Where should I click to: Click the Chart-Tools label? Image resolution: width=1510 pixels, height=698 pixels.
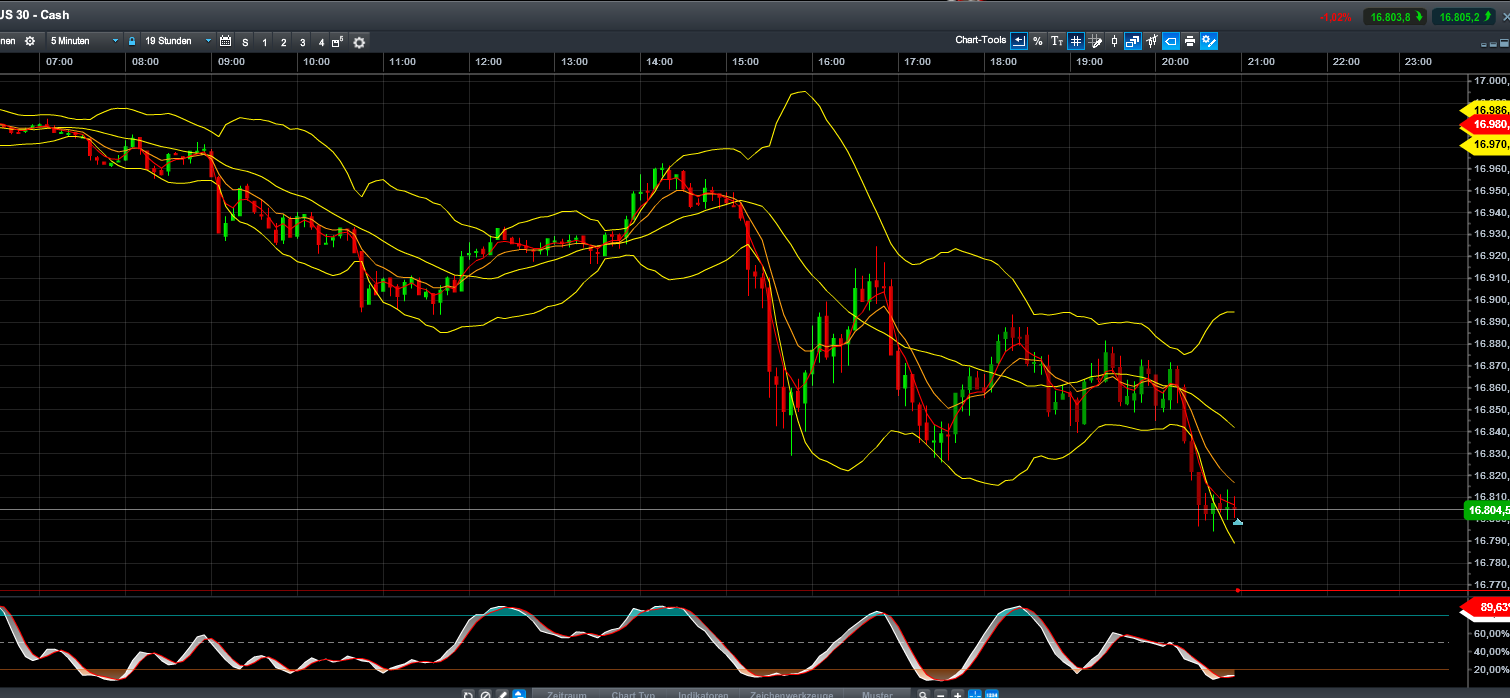tap(981, 41)
